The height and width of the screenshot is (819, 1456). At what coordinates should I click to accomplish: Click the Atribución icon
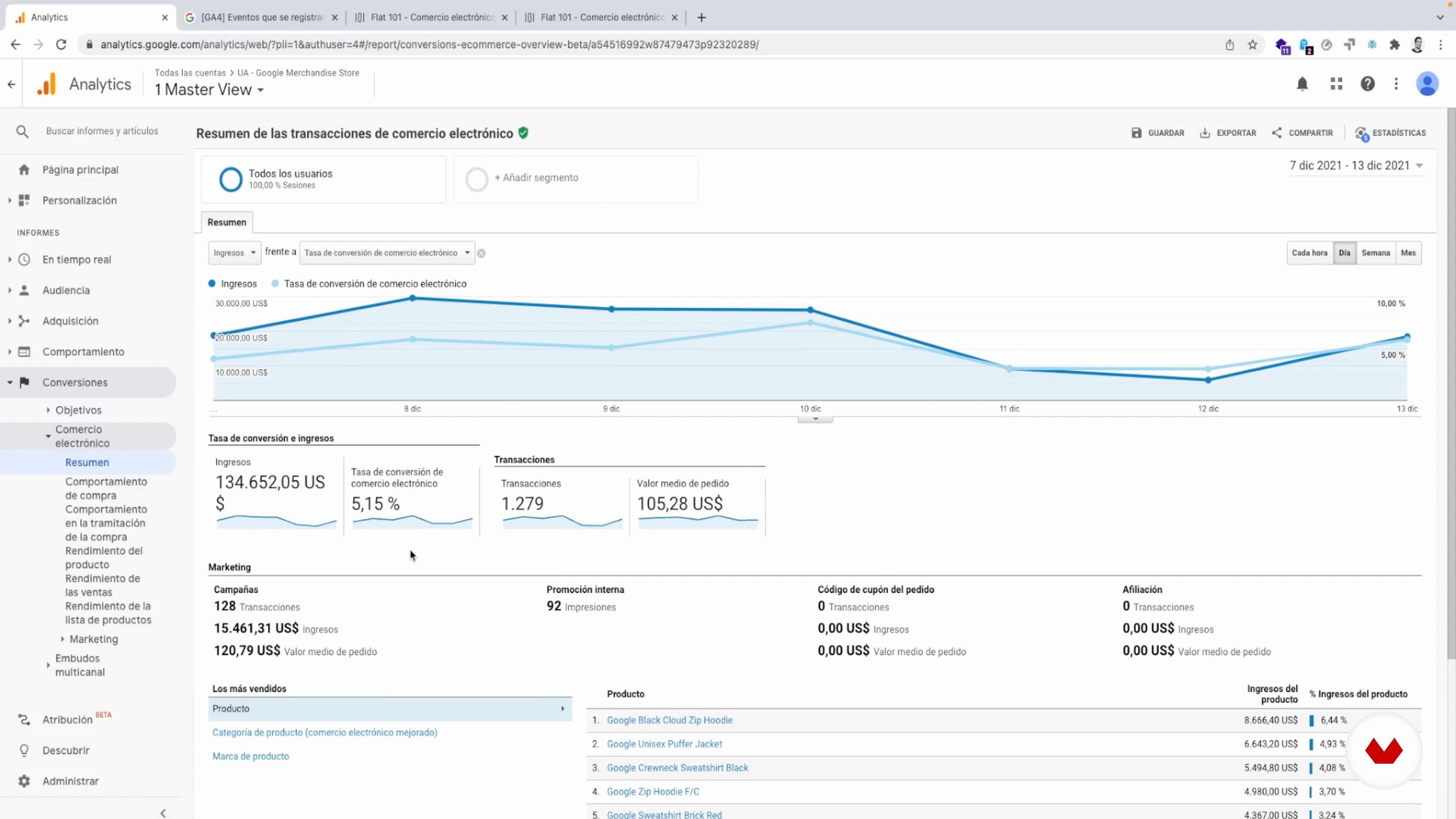tap(24, 720)
